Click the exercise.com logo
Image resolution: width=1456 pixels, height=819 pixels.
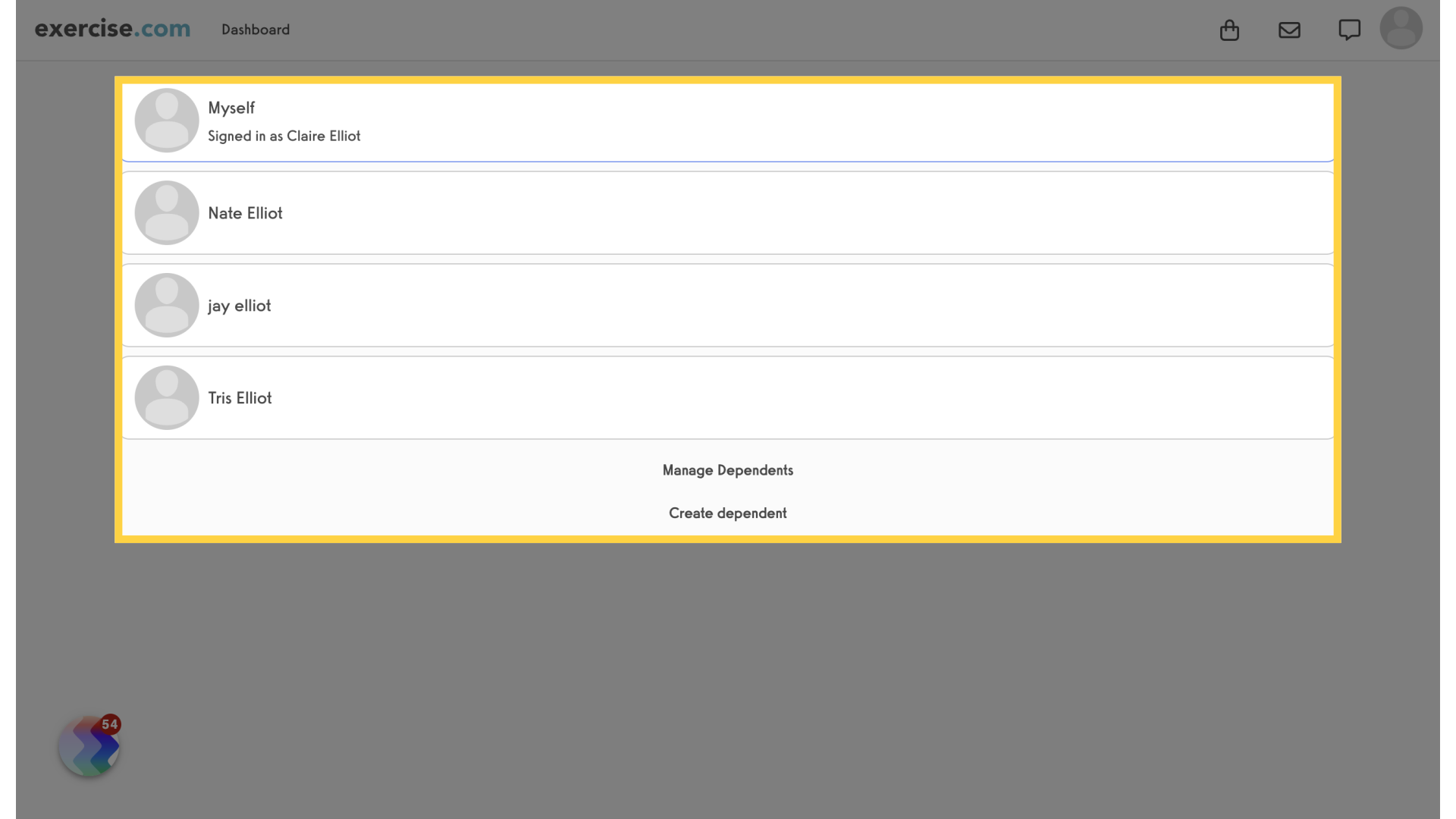112,29
